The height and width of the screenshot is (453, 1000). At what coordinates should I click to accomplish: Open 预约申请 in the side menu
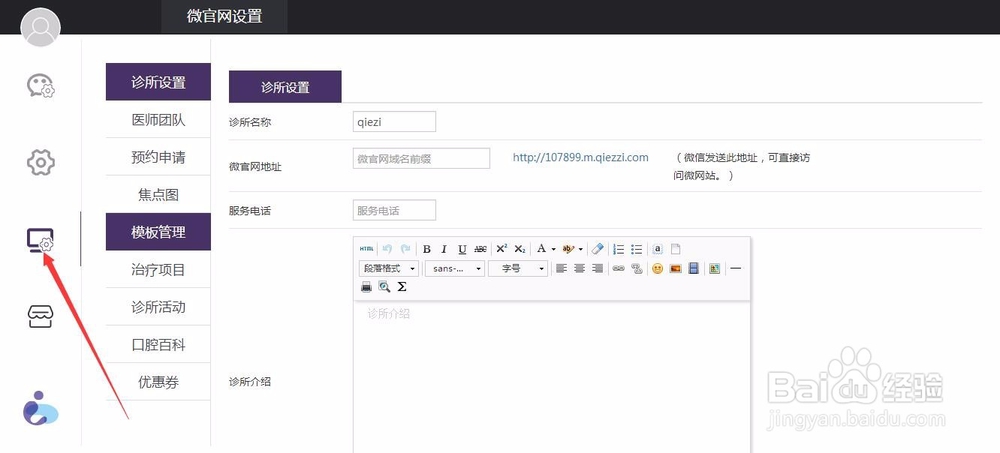158,157
